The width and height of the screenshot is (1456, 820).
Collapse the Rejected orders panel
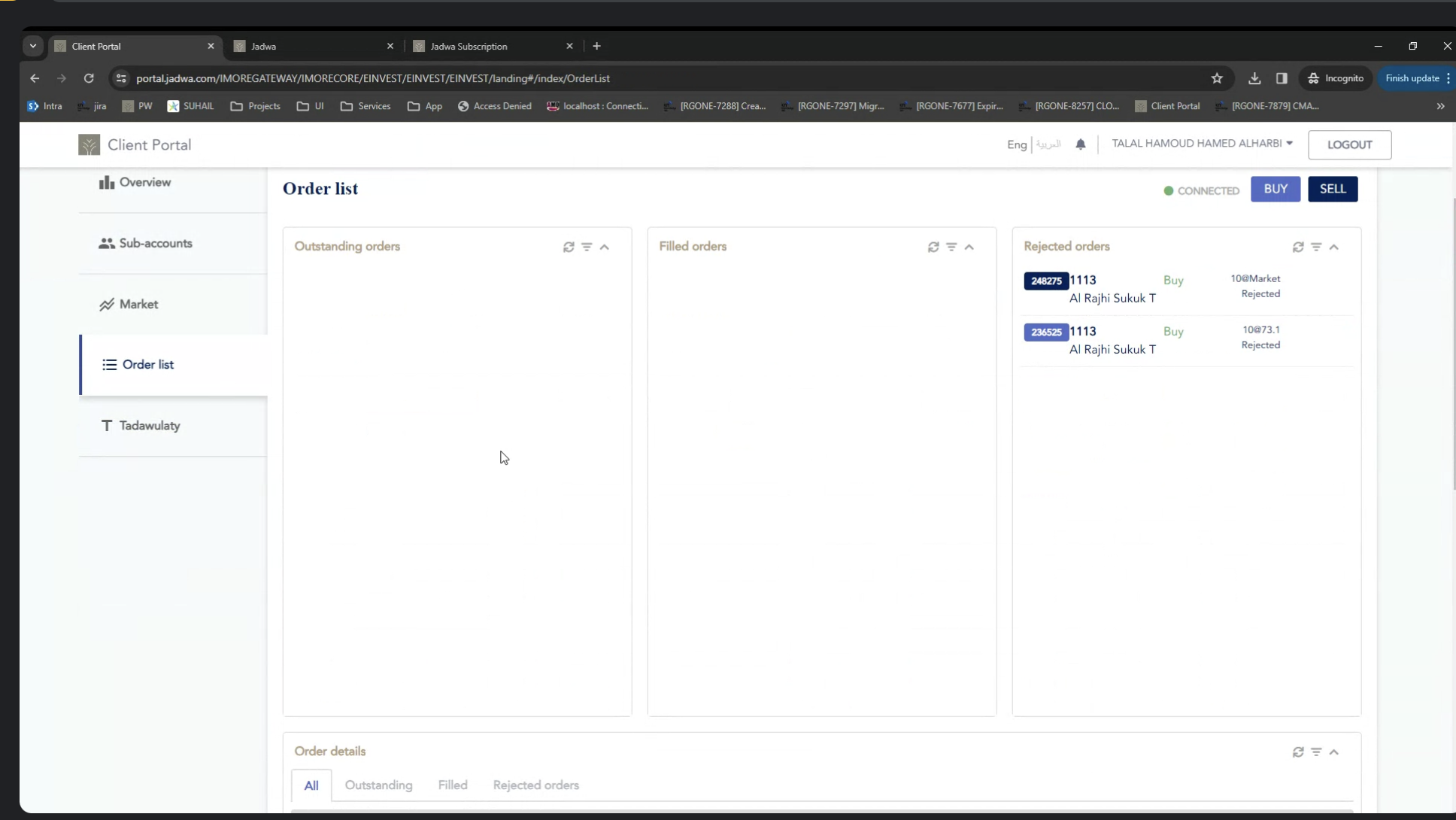click(1334, 247)
